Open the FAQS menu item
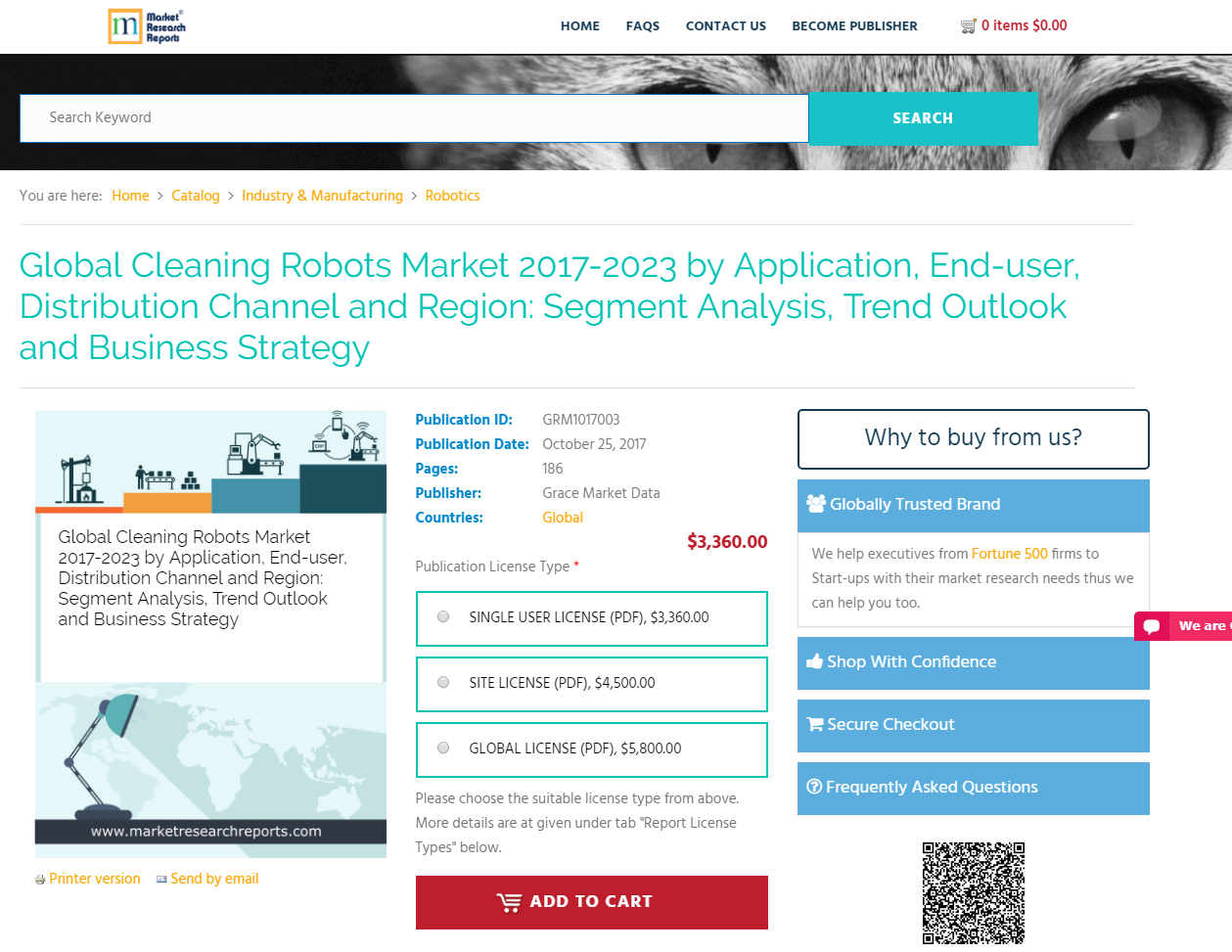This screenshot has width=1232, height=952. [643, 26]
